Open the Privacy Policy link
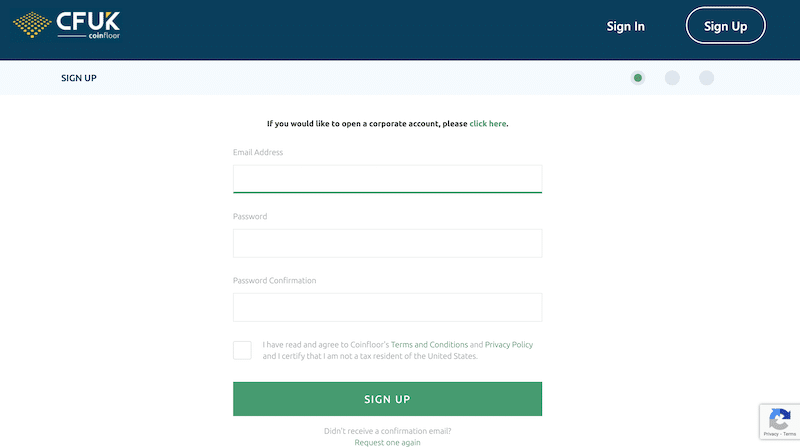 coord(509,344)
